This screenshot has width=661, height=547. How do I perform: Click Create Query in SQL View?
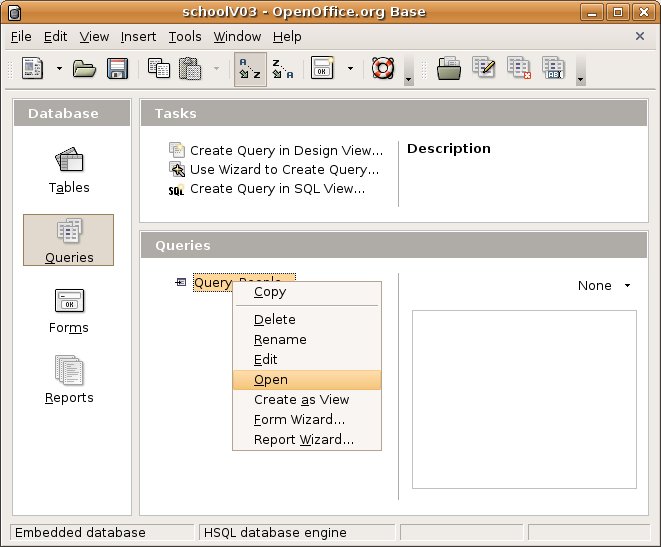(x=277, y=188)
